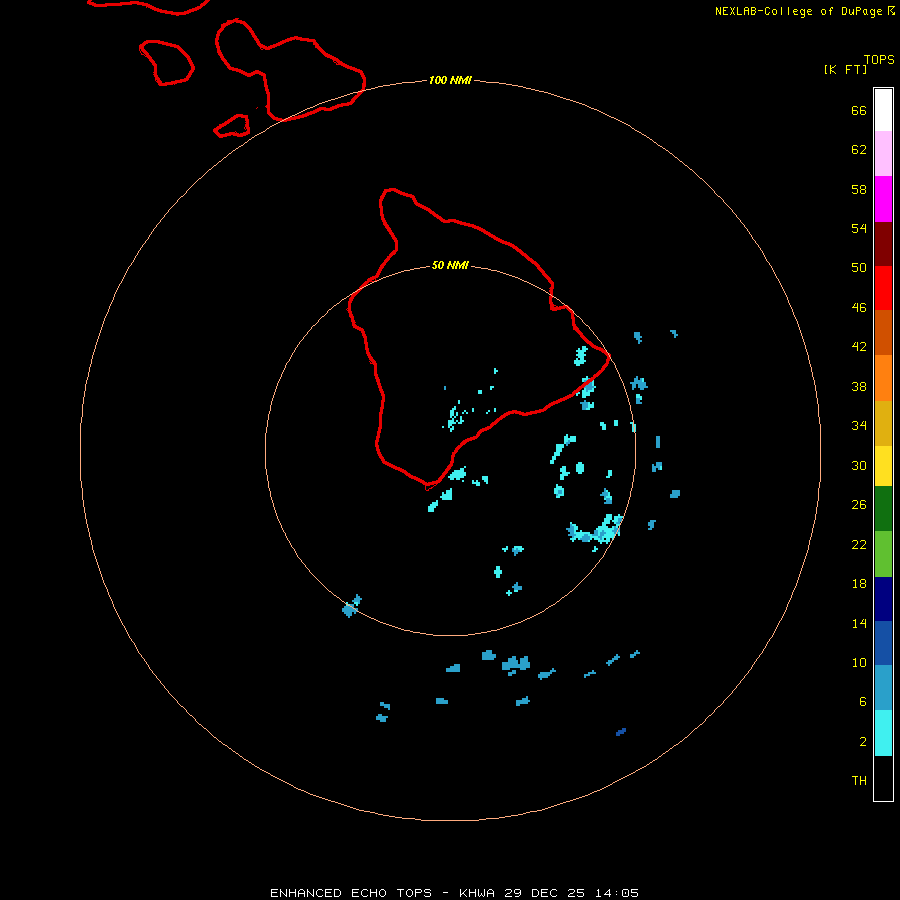Click the TH legend label
Viewport: 900px width, 900px height.
[x=859, y=781]
